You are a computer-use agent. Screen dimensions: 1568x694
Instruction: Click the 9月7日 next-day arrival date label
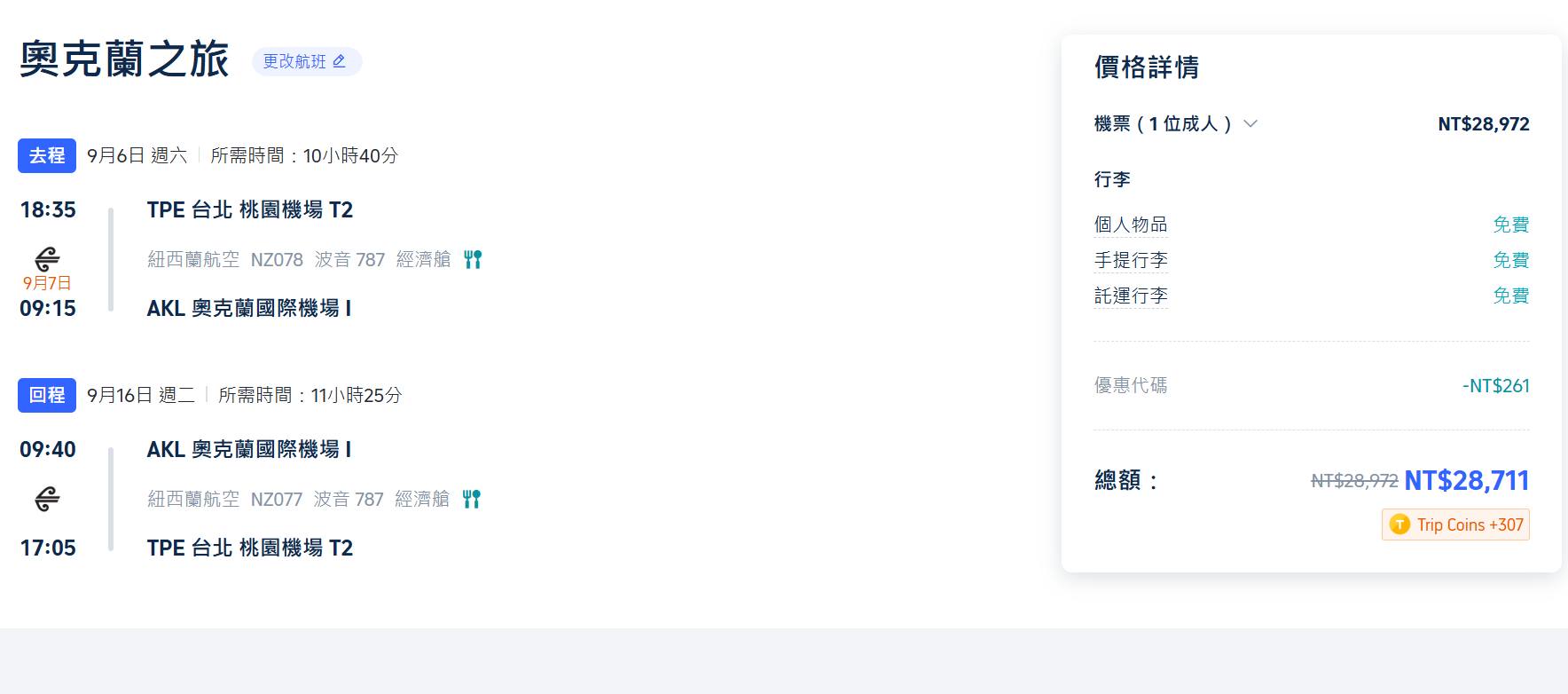coord(47,283)
